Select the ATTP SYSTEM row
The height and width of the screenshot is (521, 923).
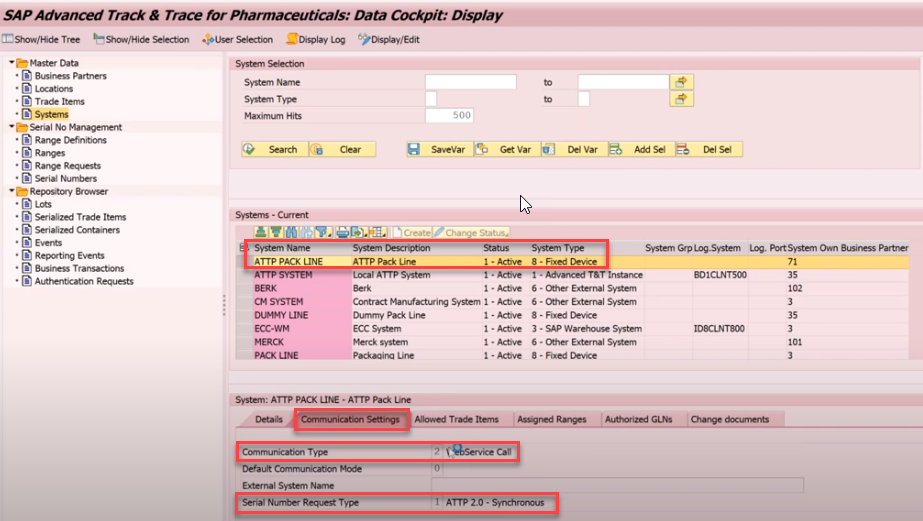[x=572, y=275]
